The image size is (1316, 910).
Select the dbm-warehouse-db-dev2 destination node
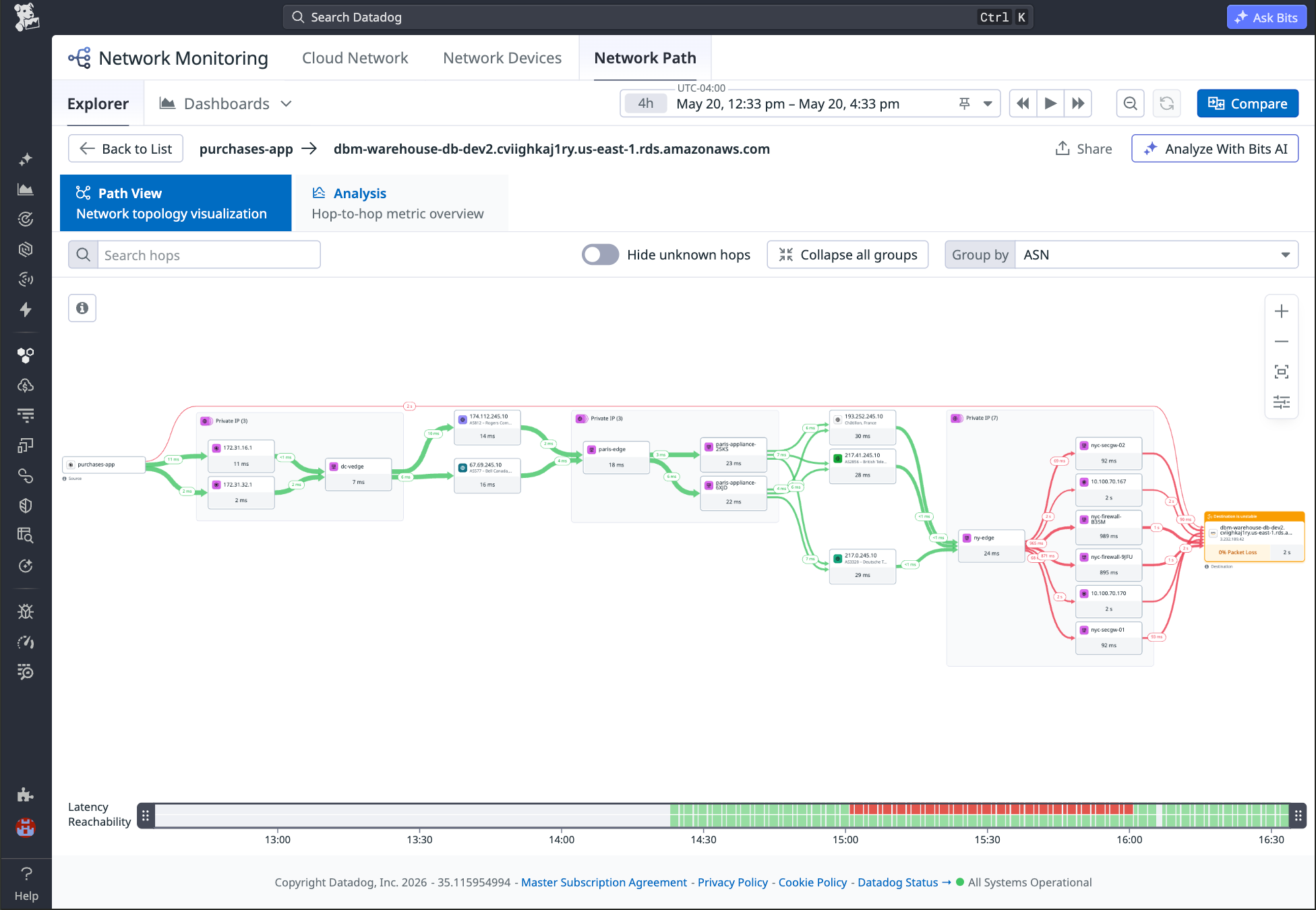tap(1254, 537)
